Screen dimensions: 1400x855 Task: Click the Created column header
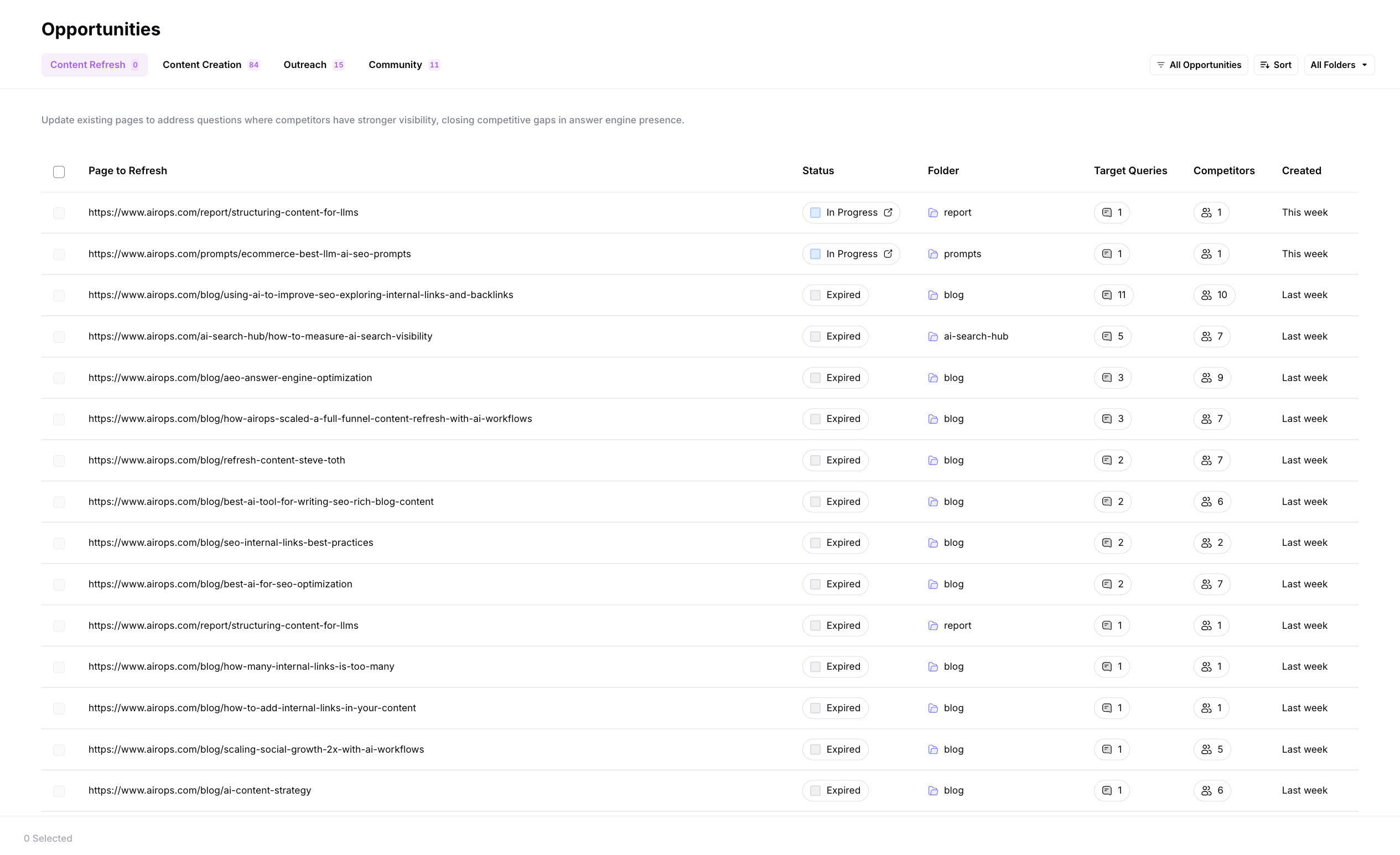[1301, 171]
